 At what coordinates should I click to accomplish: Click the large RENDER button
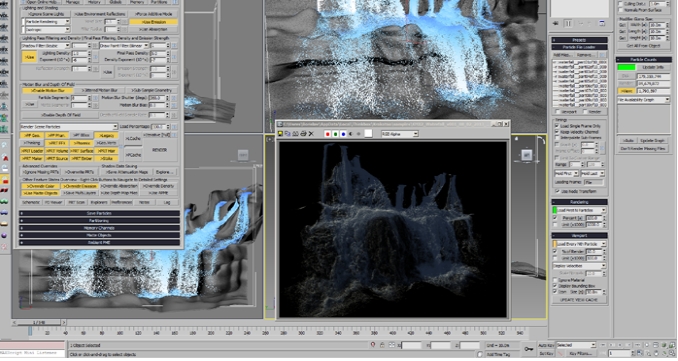(160, 150)
